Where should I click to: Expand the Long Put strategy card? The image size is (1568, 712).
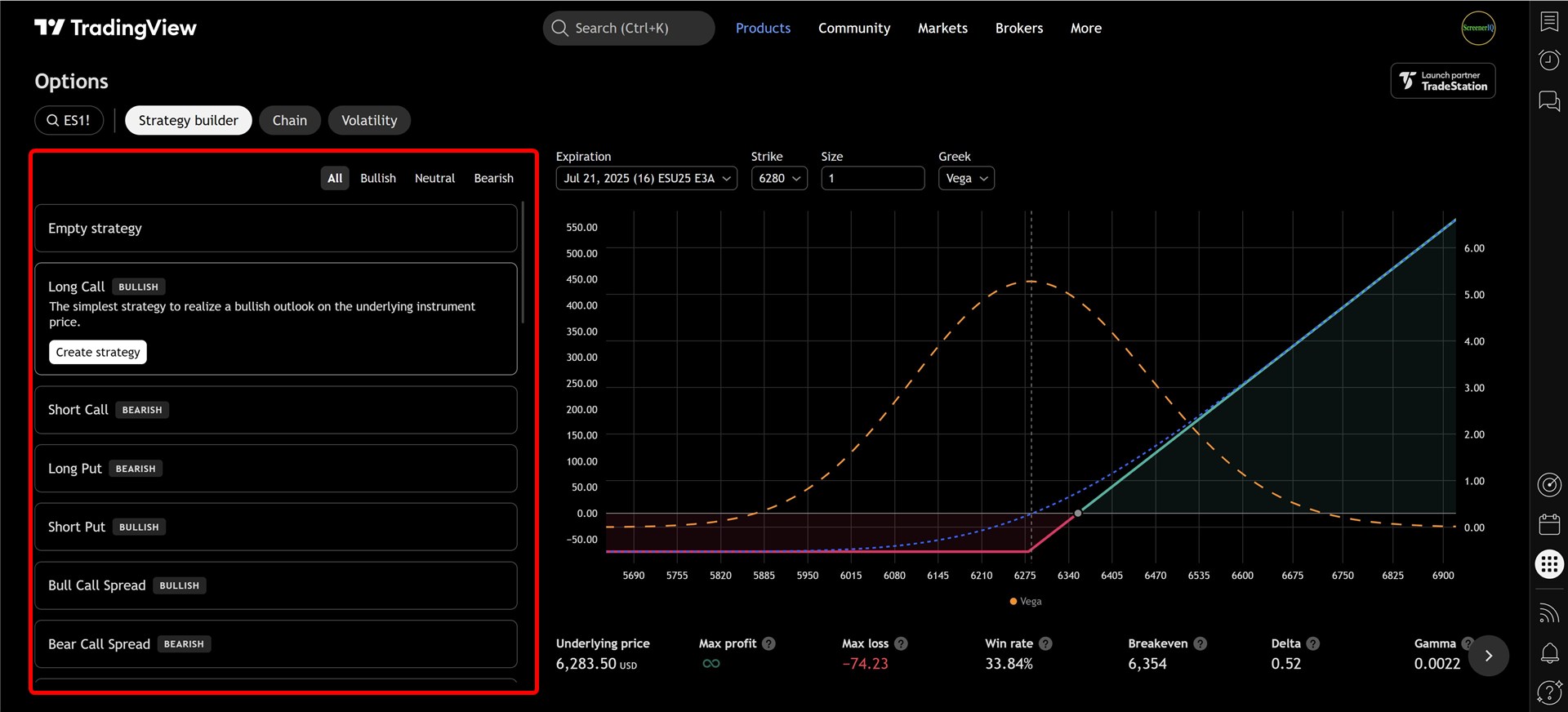pyautogui.click(x=276, y=469)
